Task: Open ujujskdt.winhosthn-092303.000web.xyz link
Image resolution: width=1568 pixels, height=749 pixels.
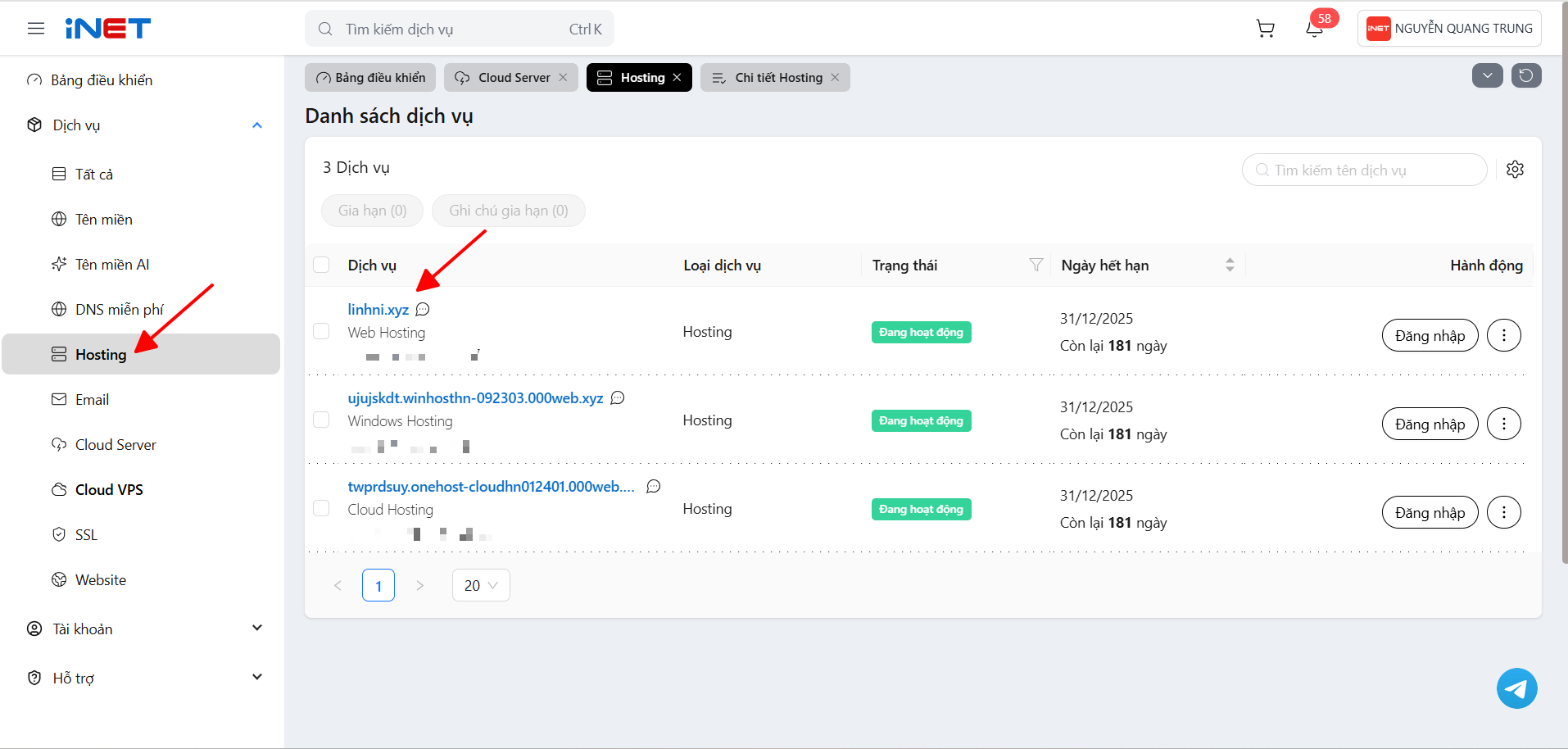Action: (x=475, y=397)
